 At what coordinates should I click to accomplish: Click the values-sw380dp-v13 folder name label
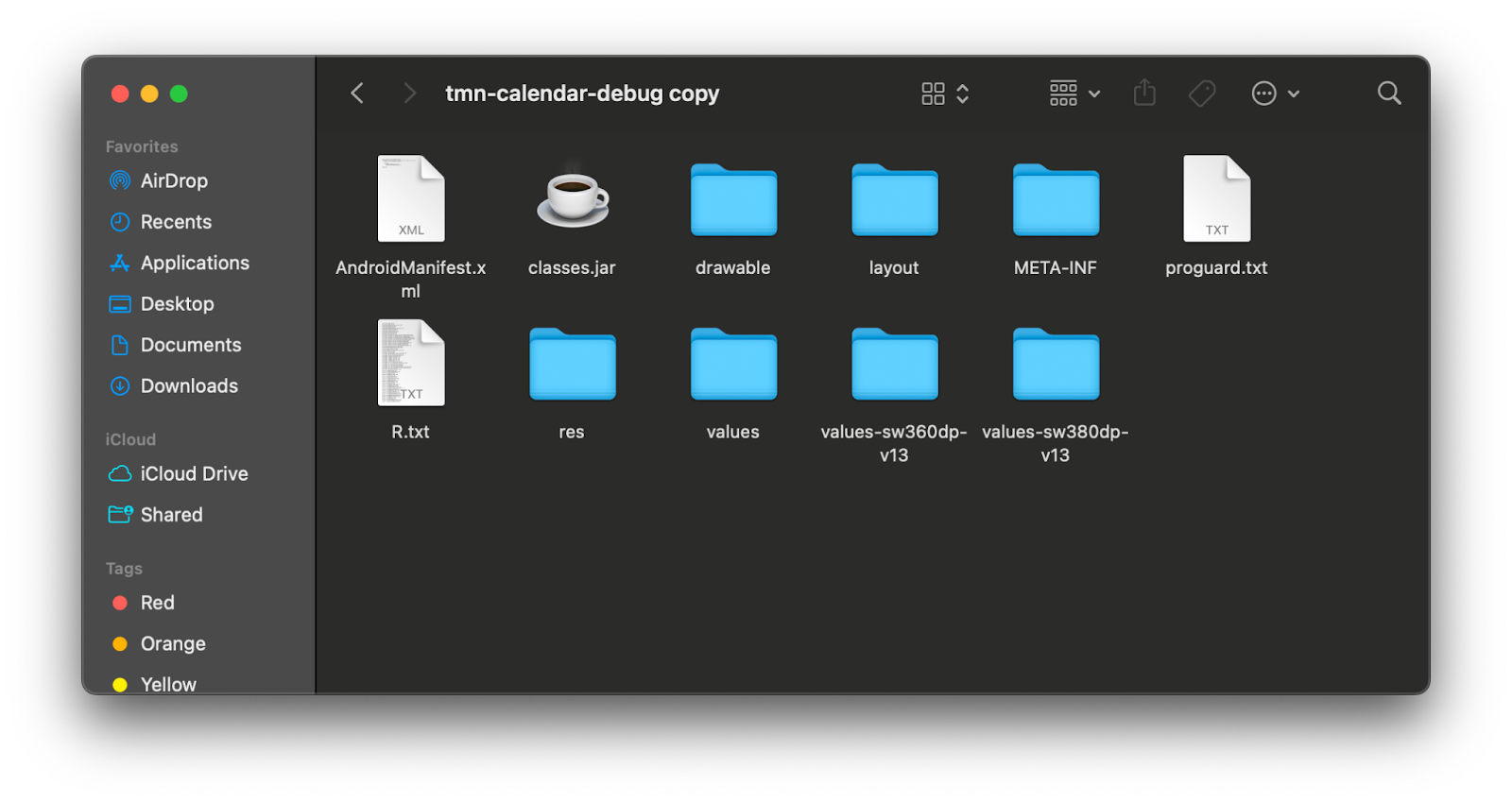(x=1056, y=443)
